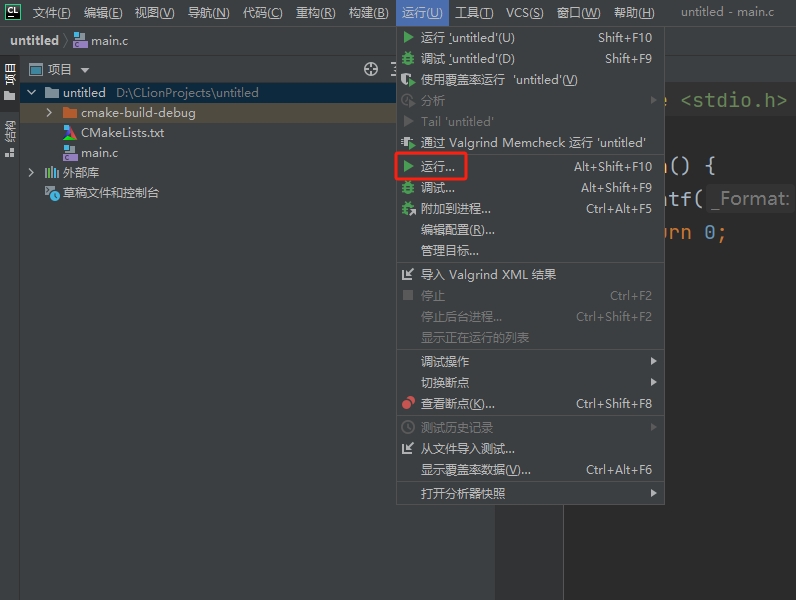
Task: Click the red breakpoints icon beside 查看断点
Action: [x=408, y=404]
